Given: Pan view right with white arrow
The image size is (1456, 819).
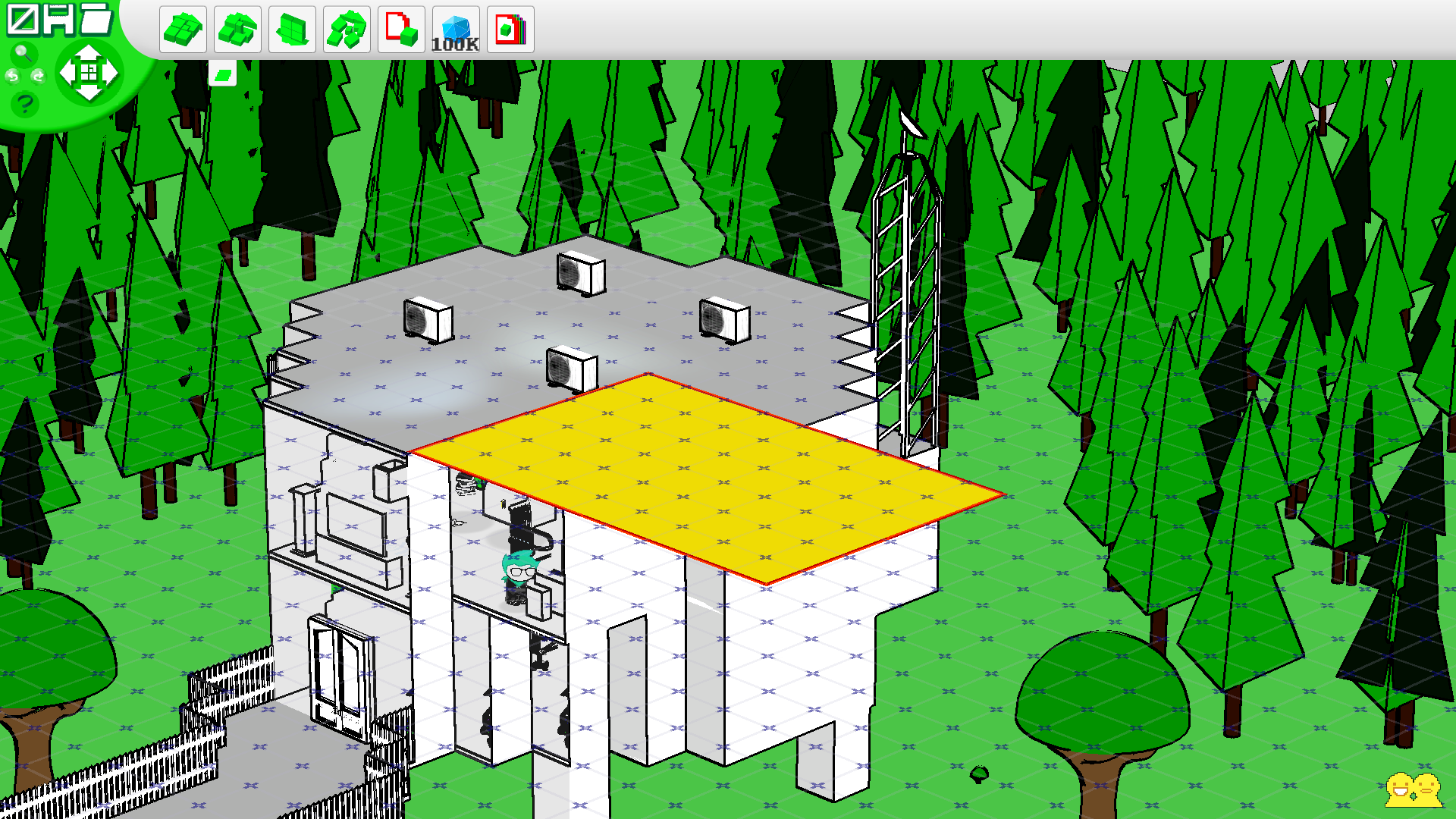Looking at the screenshot, I should [111, 73].
